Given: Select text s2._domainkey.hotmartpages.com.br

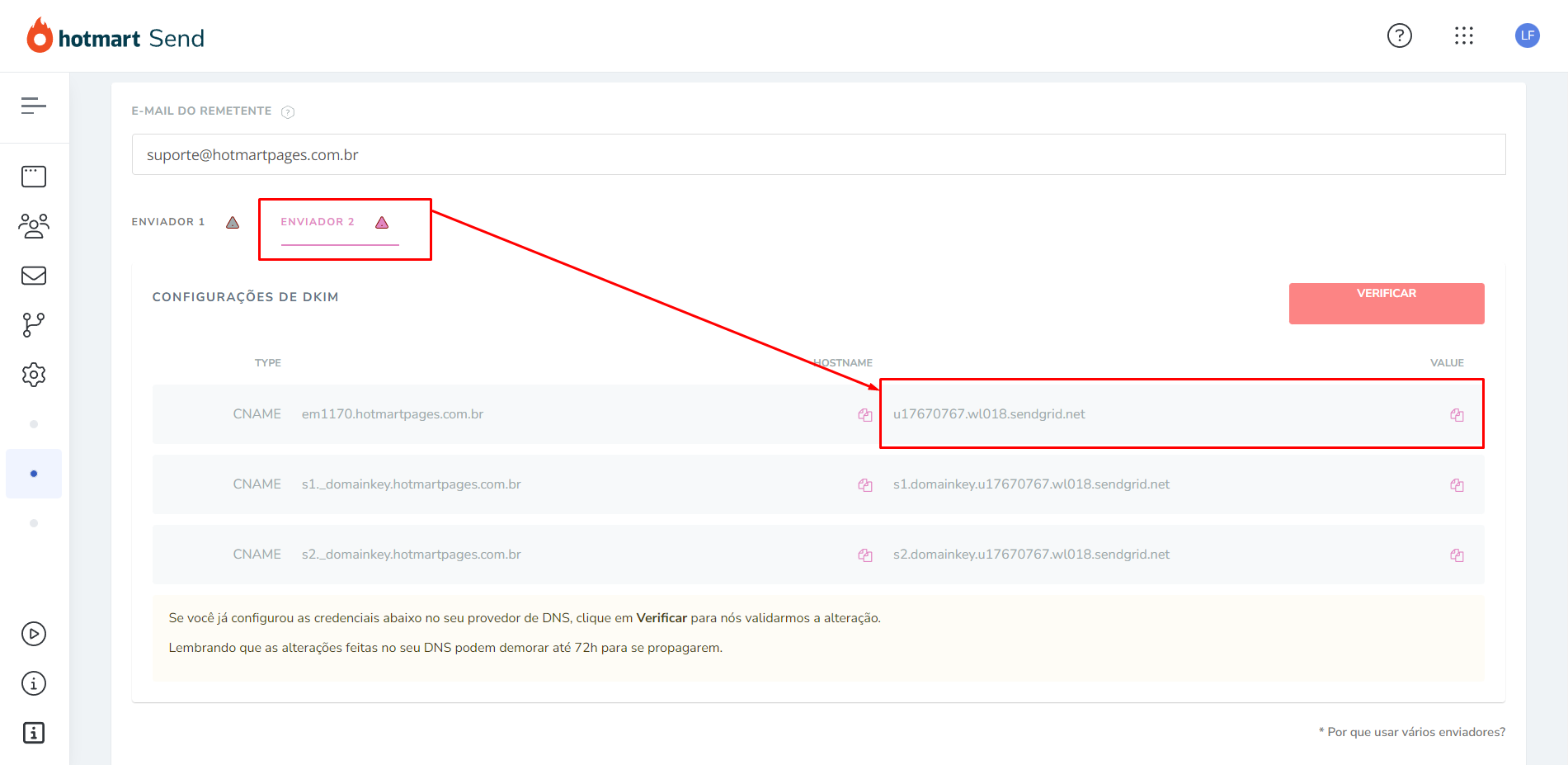Looking at the screenshot, I should click(x=411, y=555).
